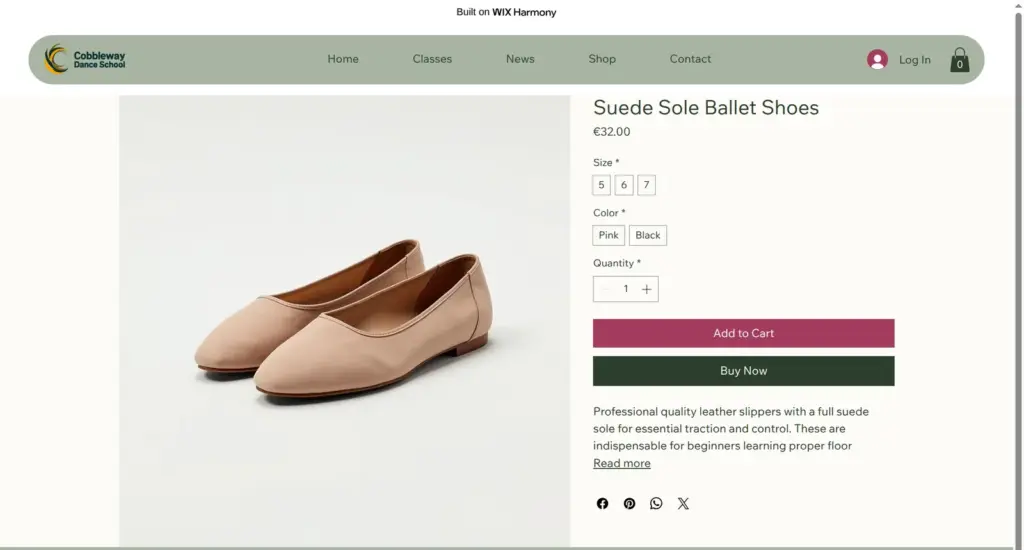Navigate to the Shop page

tap(602, 59)
